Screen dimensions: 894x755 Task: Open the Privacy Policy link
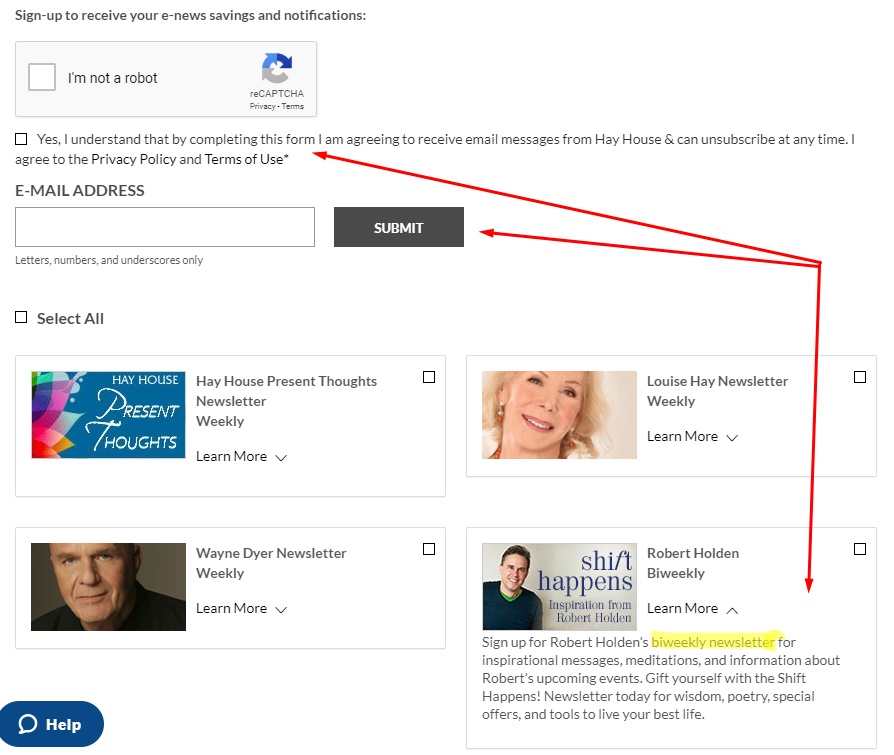coord(134,159)
